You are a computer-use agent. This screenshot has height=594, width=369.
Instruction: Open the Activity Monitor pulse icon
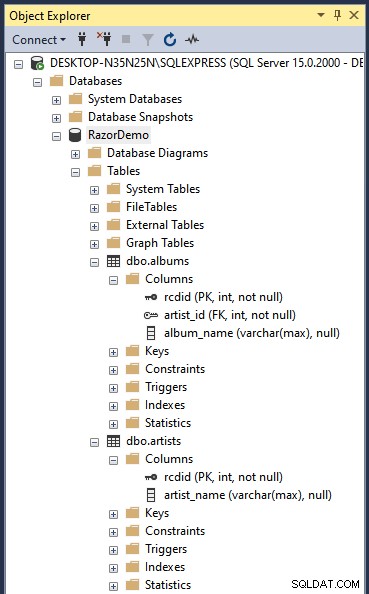(192, 39)
